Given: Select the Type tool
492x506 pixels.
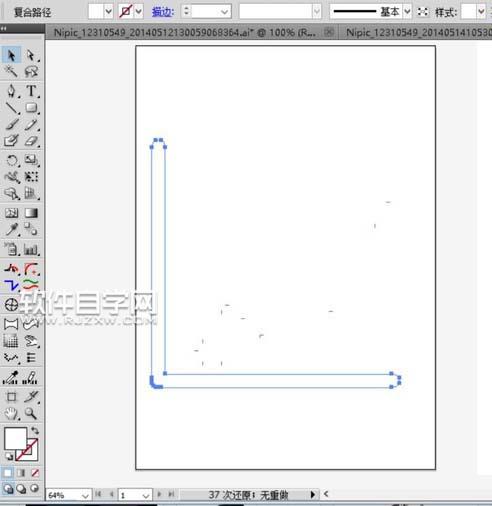Looking at the screenshot, I should (31, 91).
